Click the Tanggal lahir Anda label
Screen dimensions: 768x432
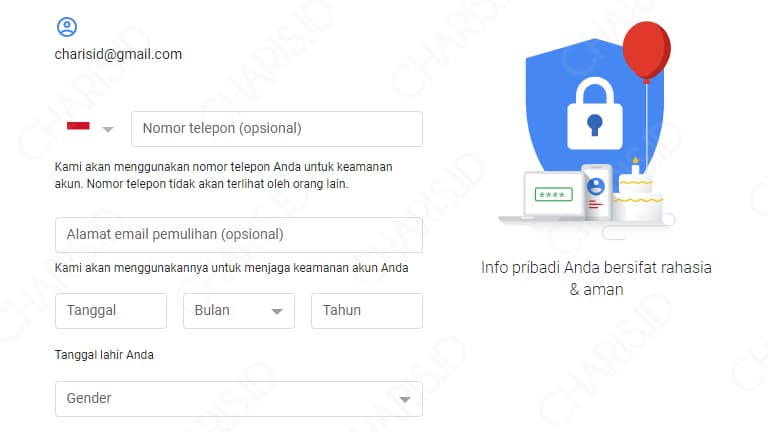click(x=104, y=355)
